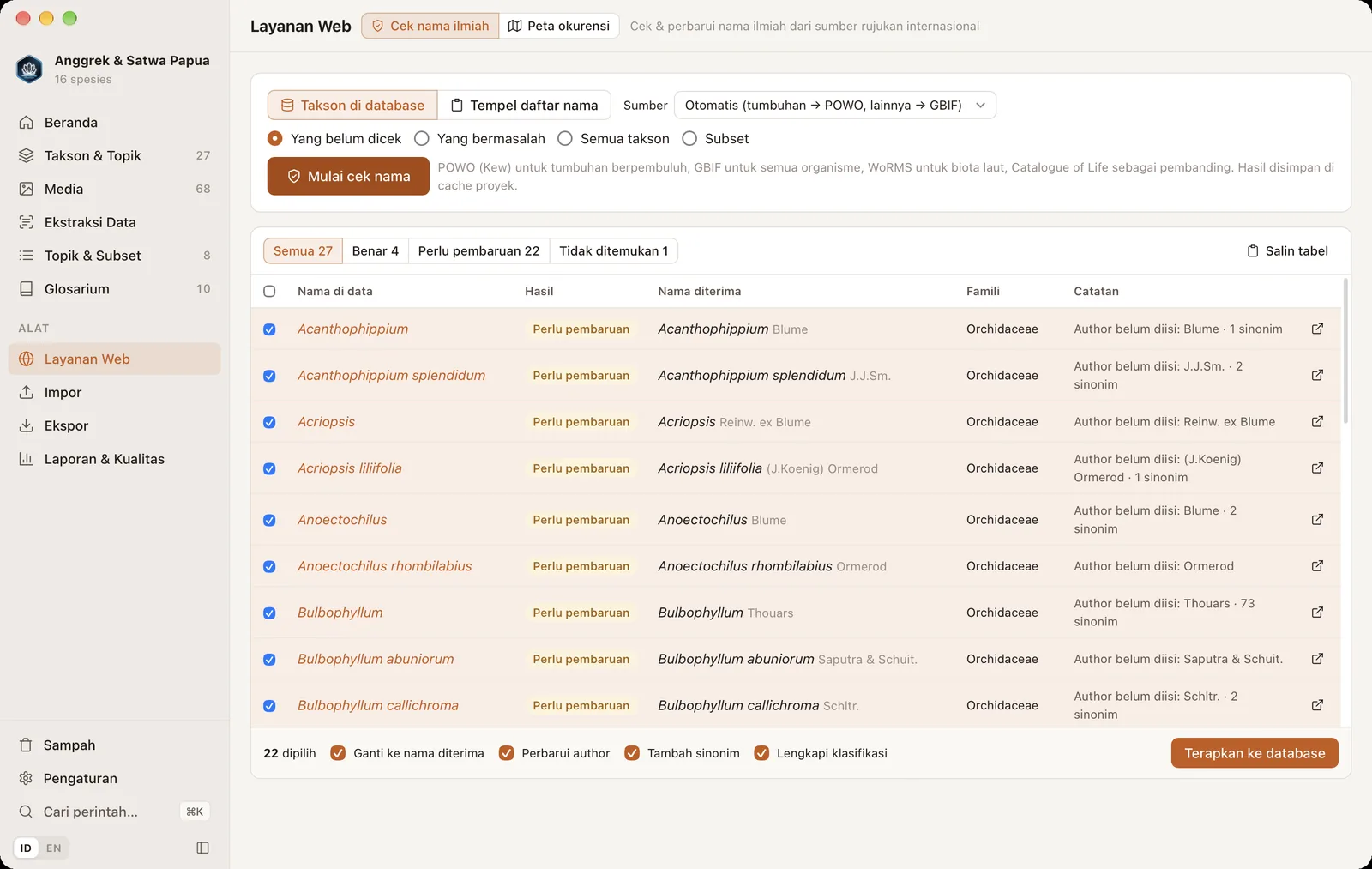Click the sidebar collapse icon
Viewport: 1372px width, 869px height.
pyautogui.click(x=202, y=848)
